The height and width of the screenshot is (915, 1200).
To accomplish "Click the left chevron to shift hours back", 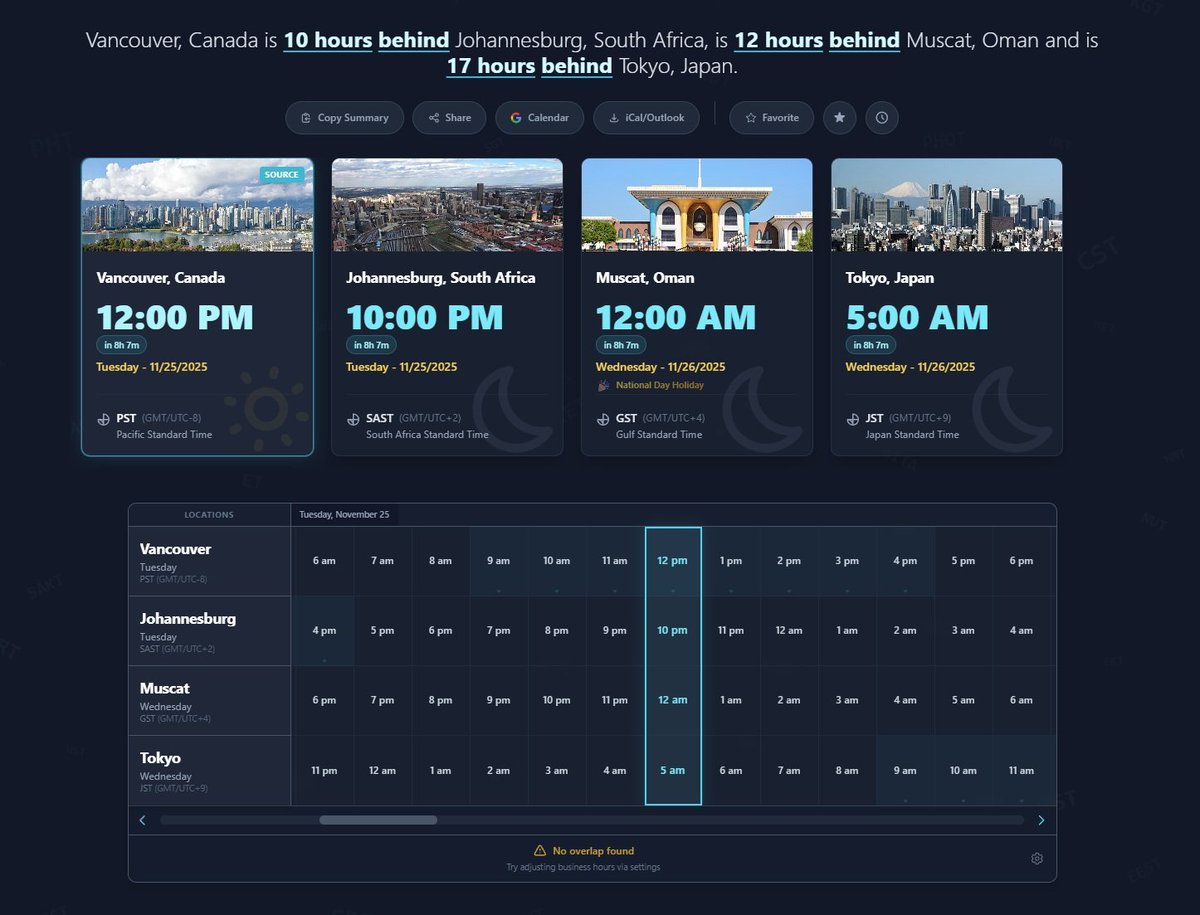I will click(142, 819).
